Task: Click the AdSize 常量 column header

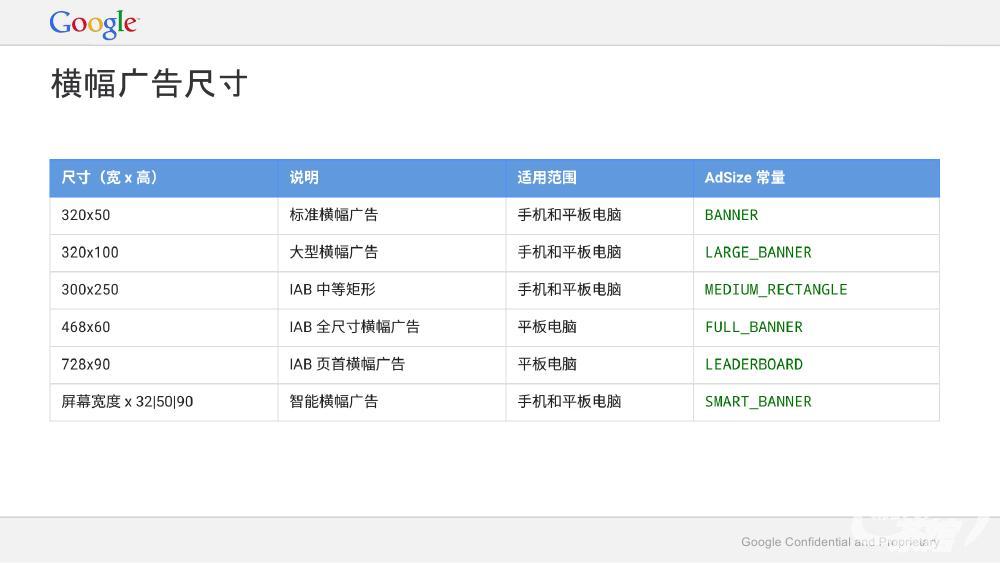Action: click(745, 177)
